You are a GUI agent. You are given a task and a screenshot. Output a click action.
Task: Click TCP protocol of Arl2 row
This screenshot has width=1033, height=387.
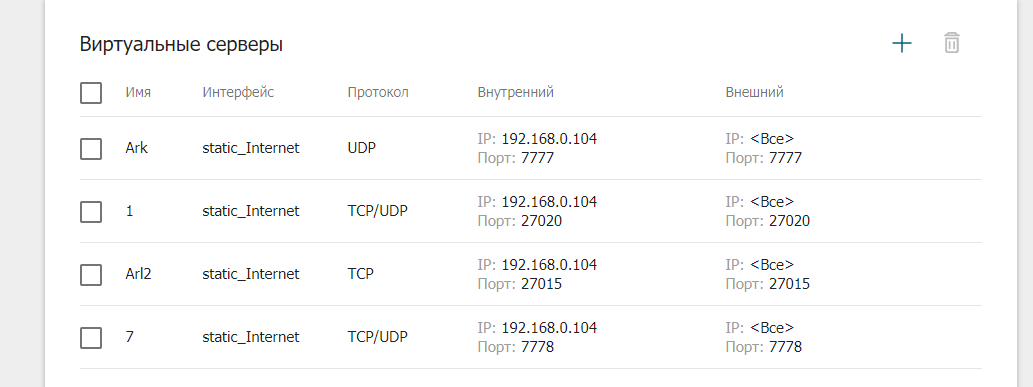click(x=360, y=274)
